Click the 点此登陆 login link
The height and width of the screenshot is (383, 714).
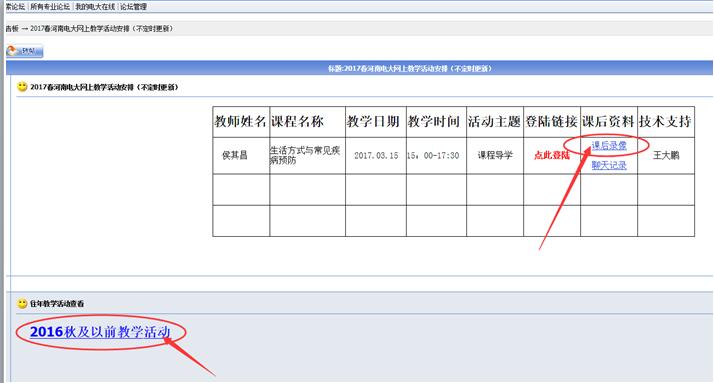click(552, 155)
